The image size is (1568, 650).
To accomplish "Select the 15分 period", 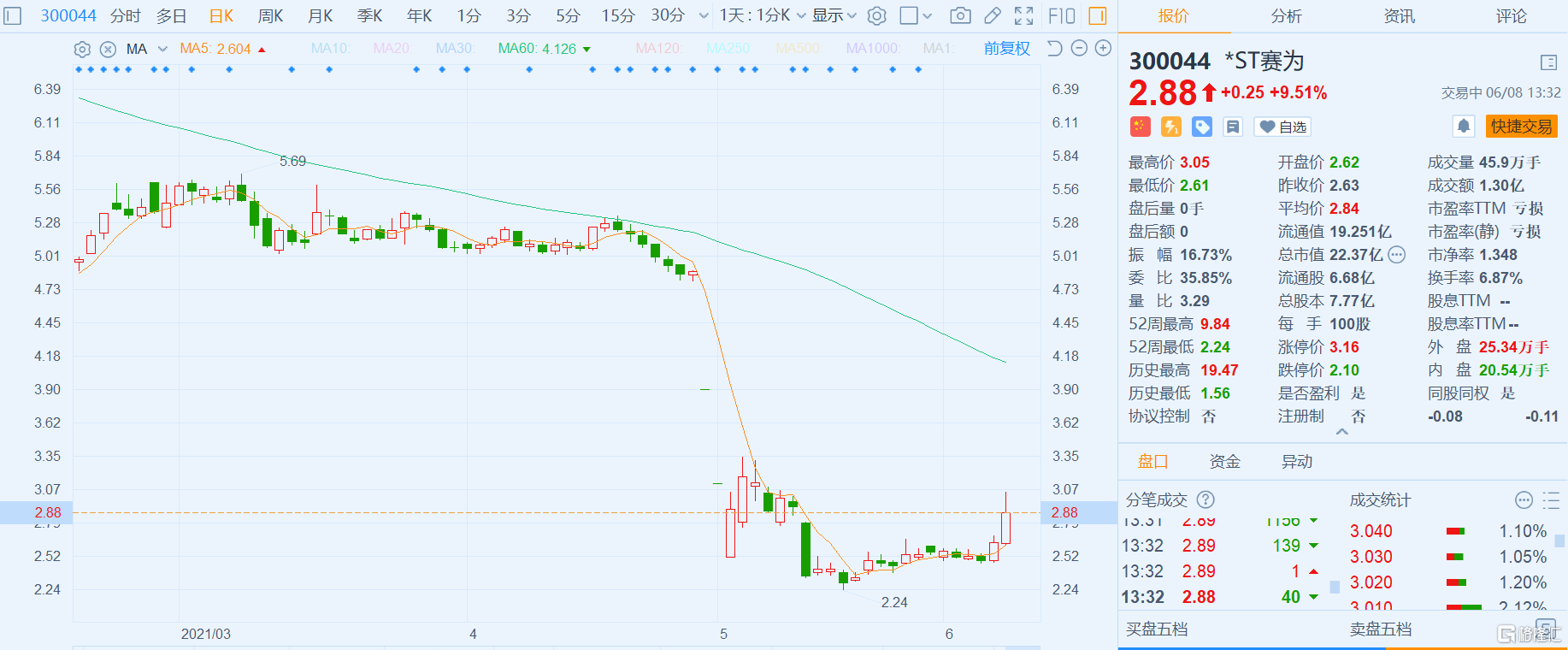I will click(x=617, y=15).
